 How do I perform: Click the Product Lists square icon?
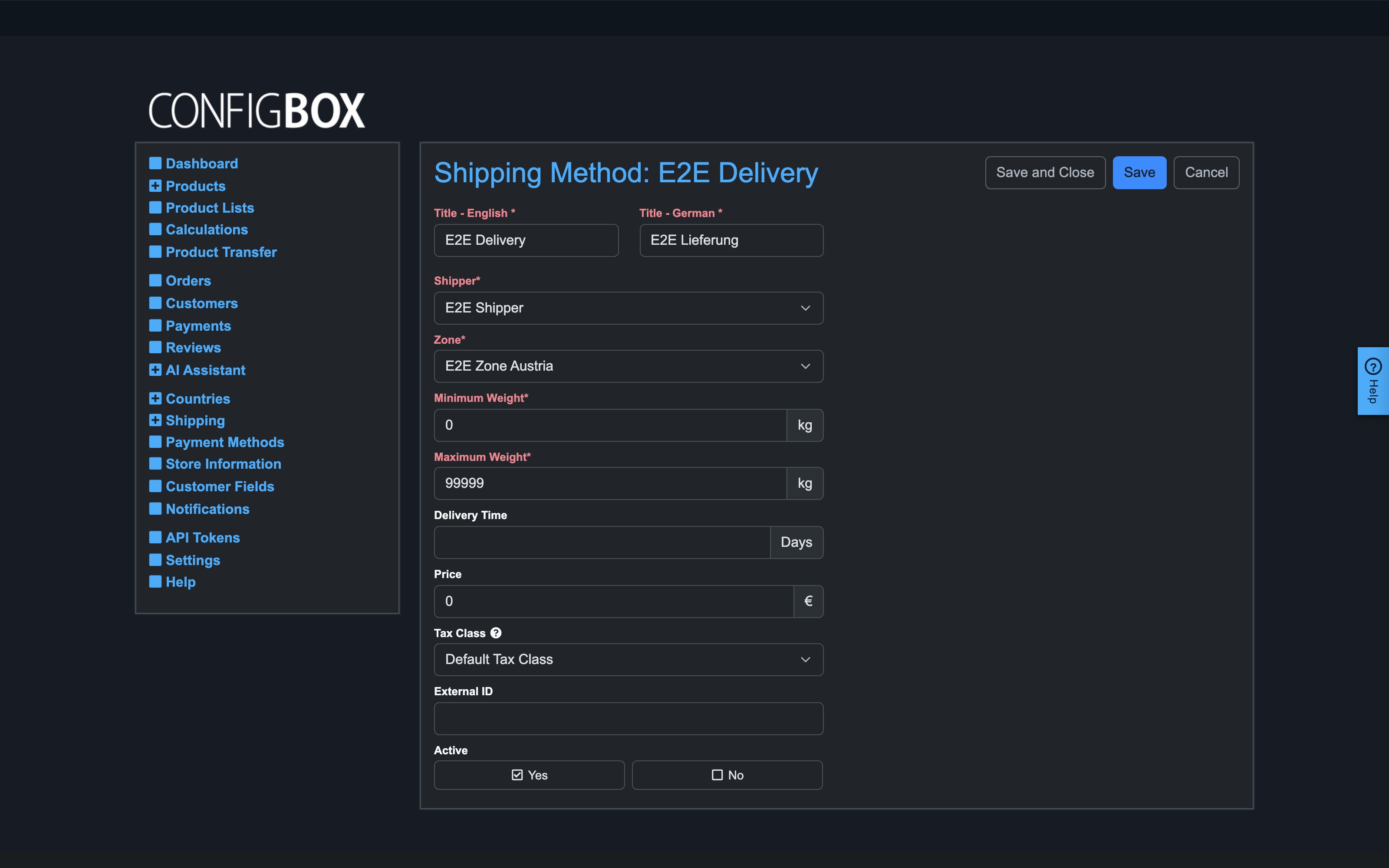coord(155,207)
